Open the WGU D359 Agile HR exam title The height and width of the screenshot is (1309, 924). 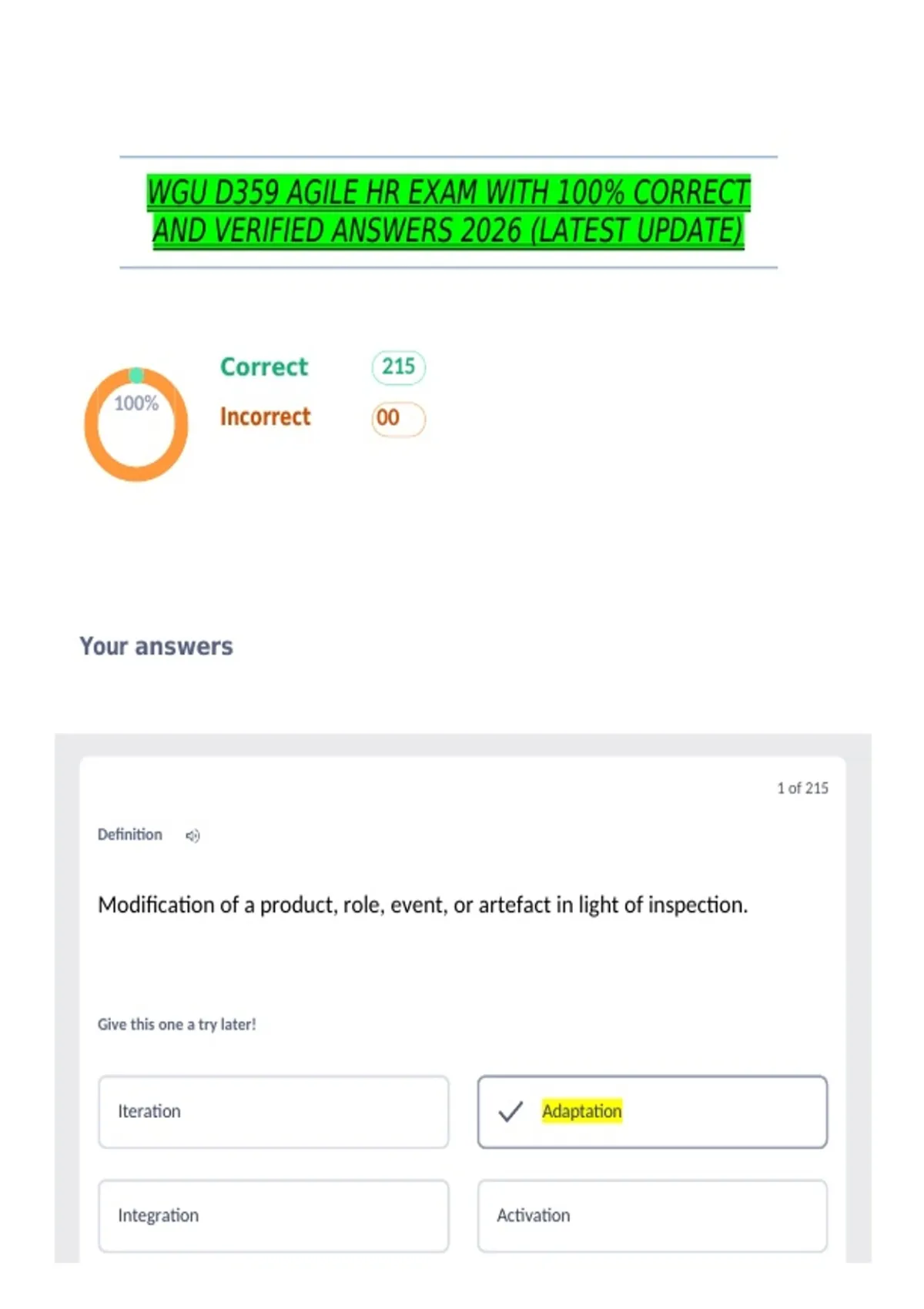(x=448, y=212)
